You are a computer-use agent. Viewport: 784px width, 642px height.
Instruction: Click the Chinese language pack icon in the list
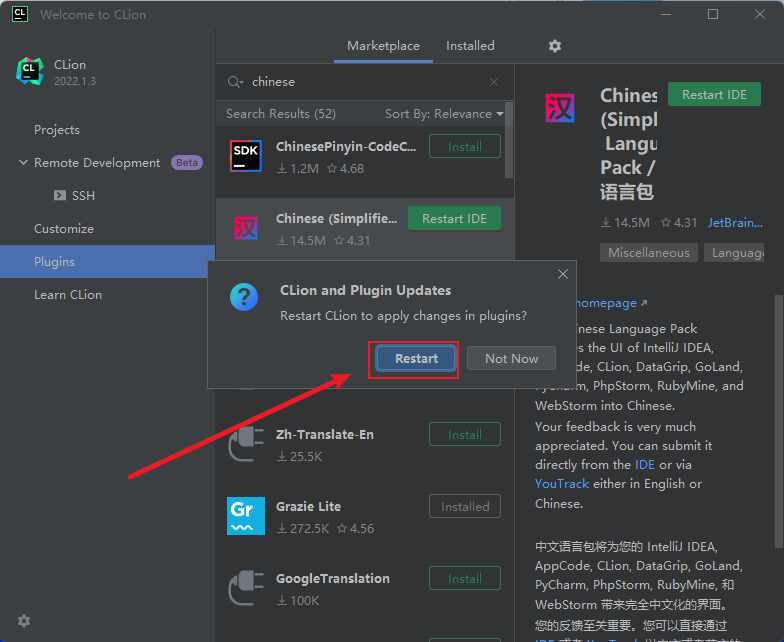[246, 228]
